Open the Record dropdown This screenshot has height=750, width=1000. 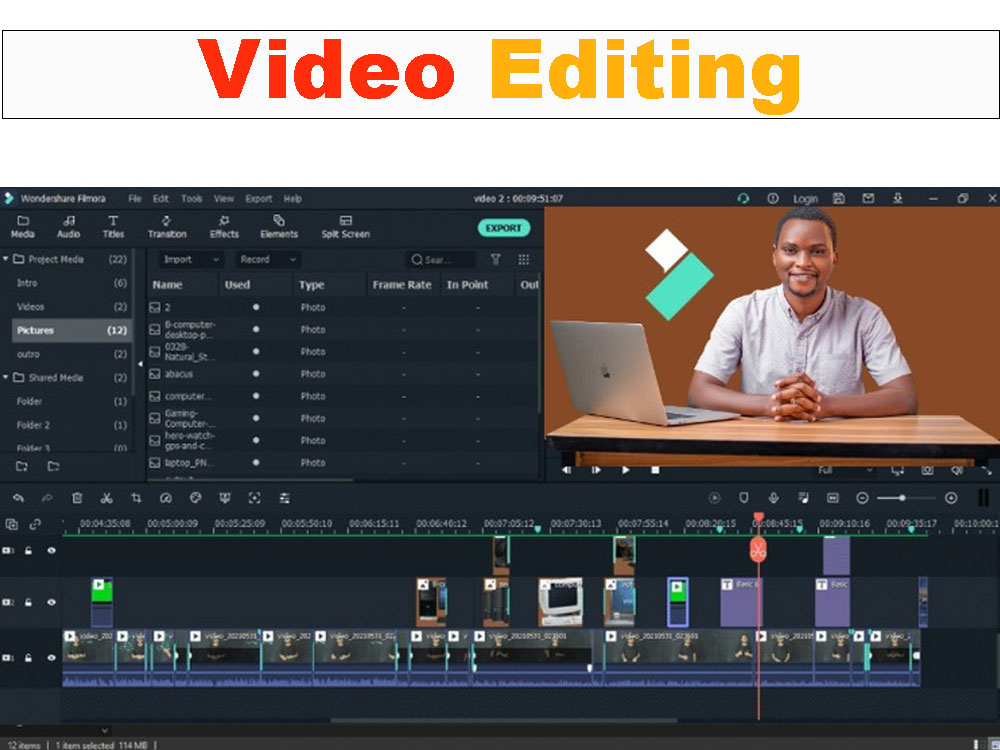pos(267,259)
